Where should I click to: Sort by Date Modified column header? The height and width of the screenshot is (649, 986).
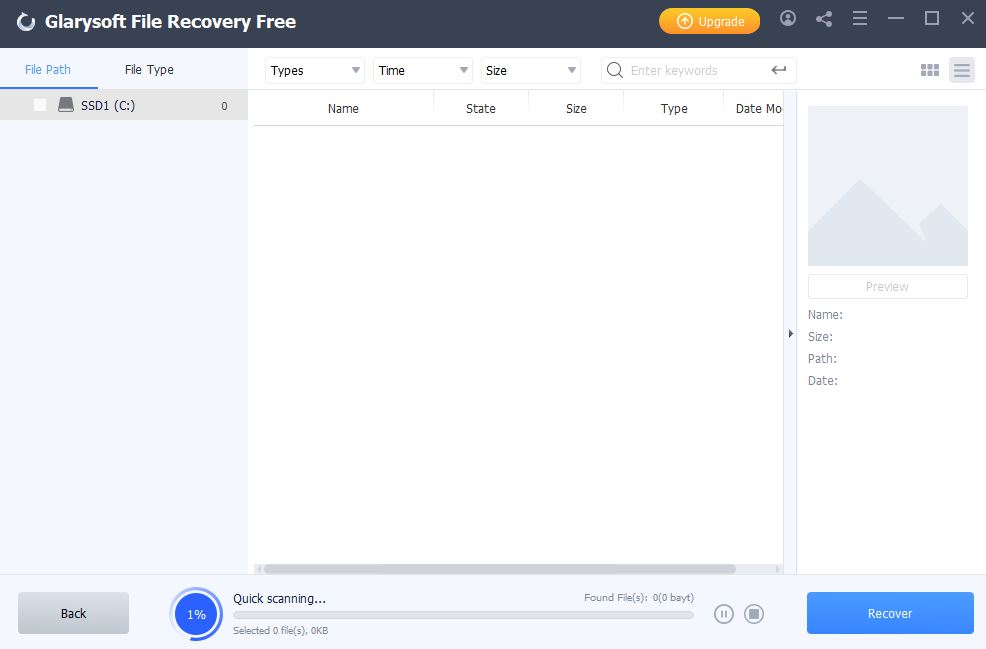[758, 108]
